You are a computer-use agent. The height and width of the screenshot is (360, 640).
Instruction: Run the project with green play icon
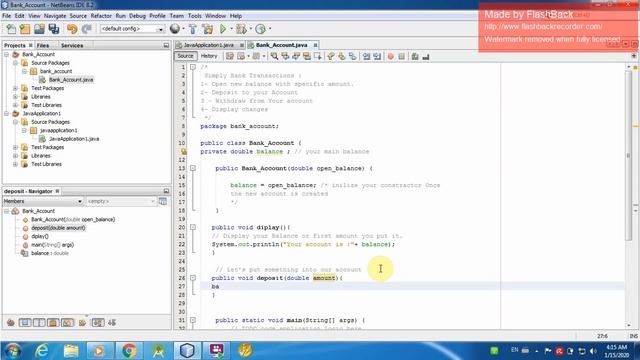(x=223, y=29)
